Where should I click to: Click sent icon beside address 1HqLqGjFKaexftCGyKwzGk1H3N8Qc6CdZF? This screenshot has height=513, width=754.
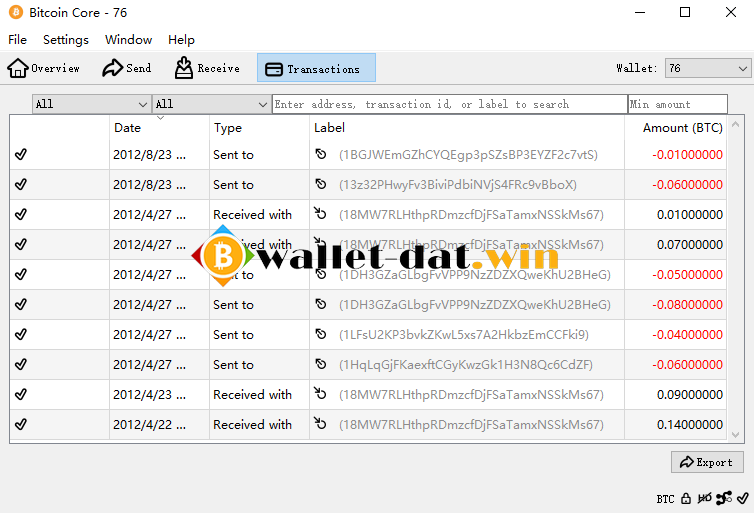click(321, 364)
